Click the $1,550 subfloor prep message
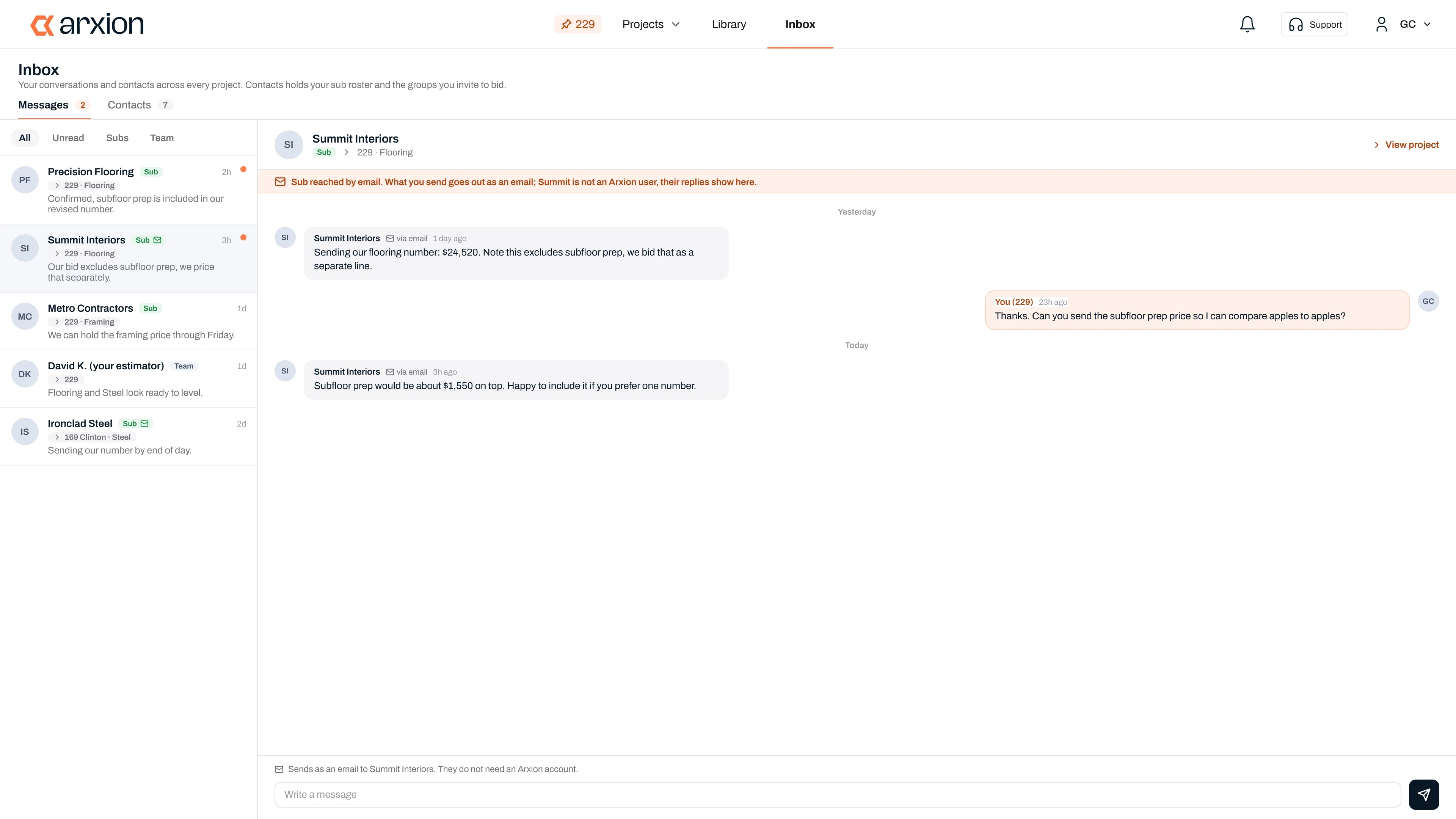 pos(516,380)
